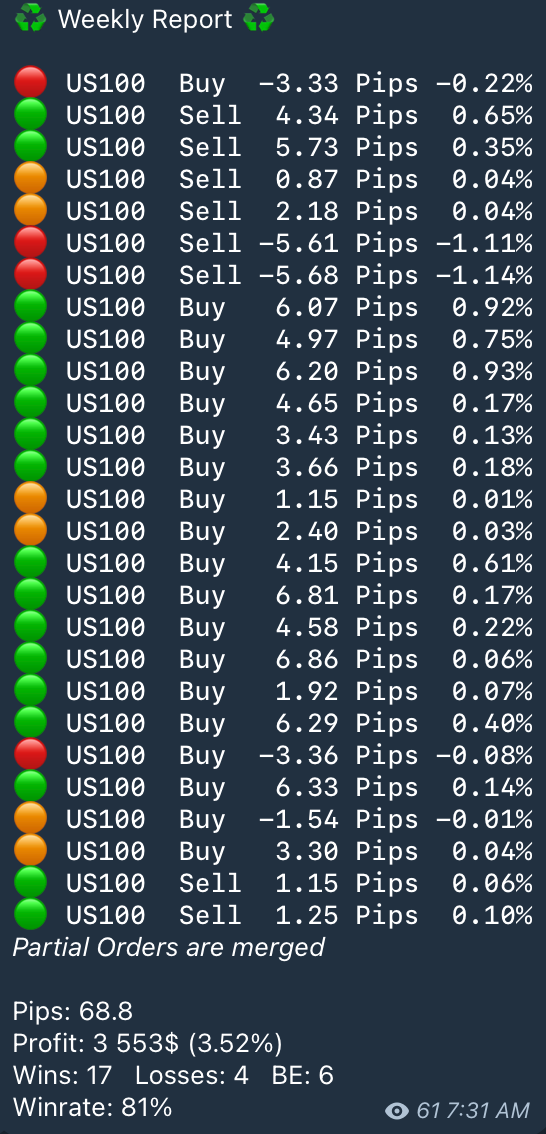Click the right recycle emoji after Weekly Report
This screenshot has width=546, height=1134.
click(259, 18)
